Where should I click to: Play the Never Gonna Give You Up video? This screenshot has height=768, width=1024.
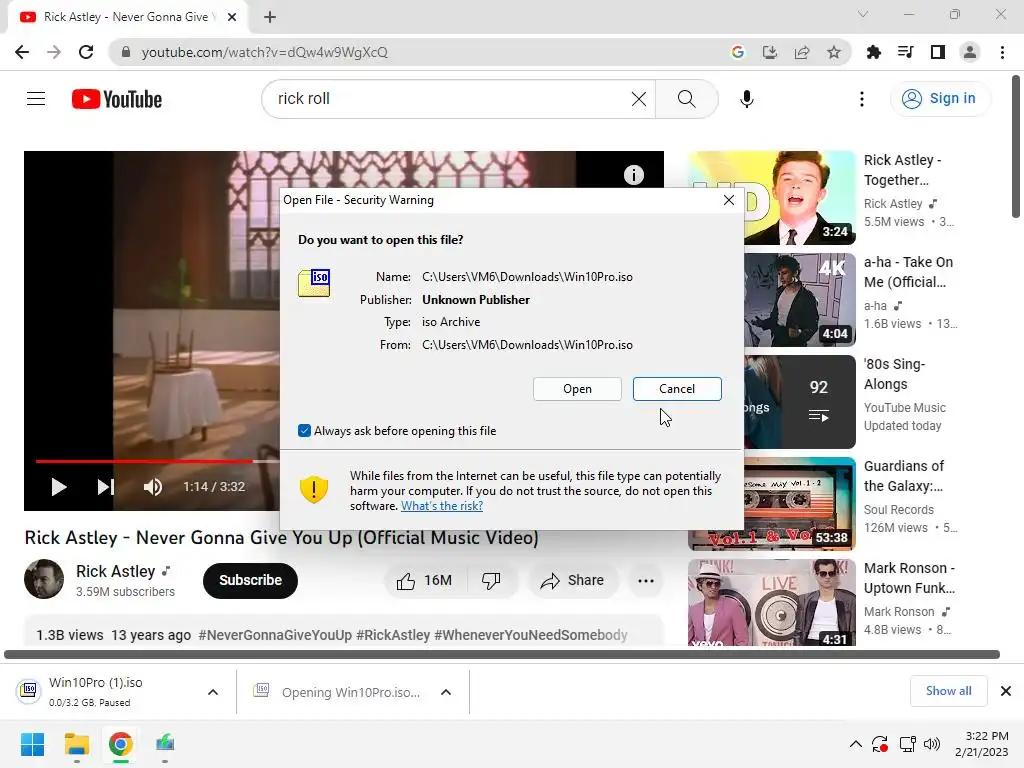(59, 487)
